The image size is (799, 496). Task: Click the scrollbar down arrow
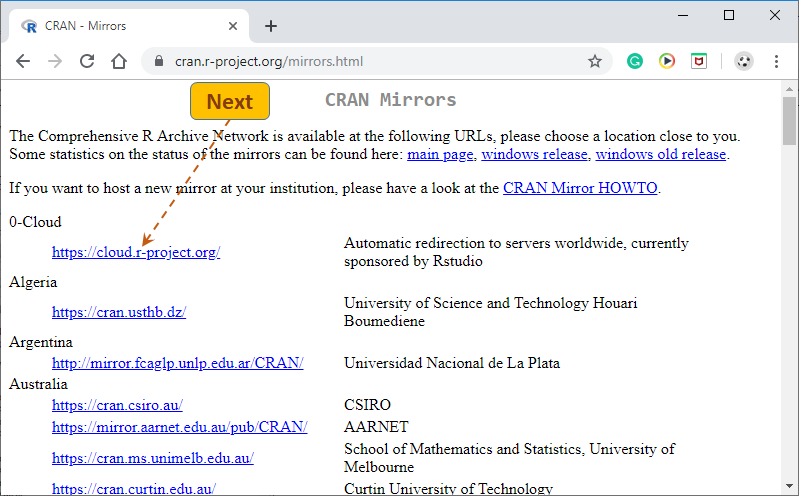coord(789,486)
